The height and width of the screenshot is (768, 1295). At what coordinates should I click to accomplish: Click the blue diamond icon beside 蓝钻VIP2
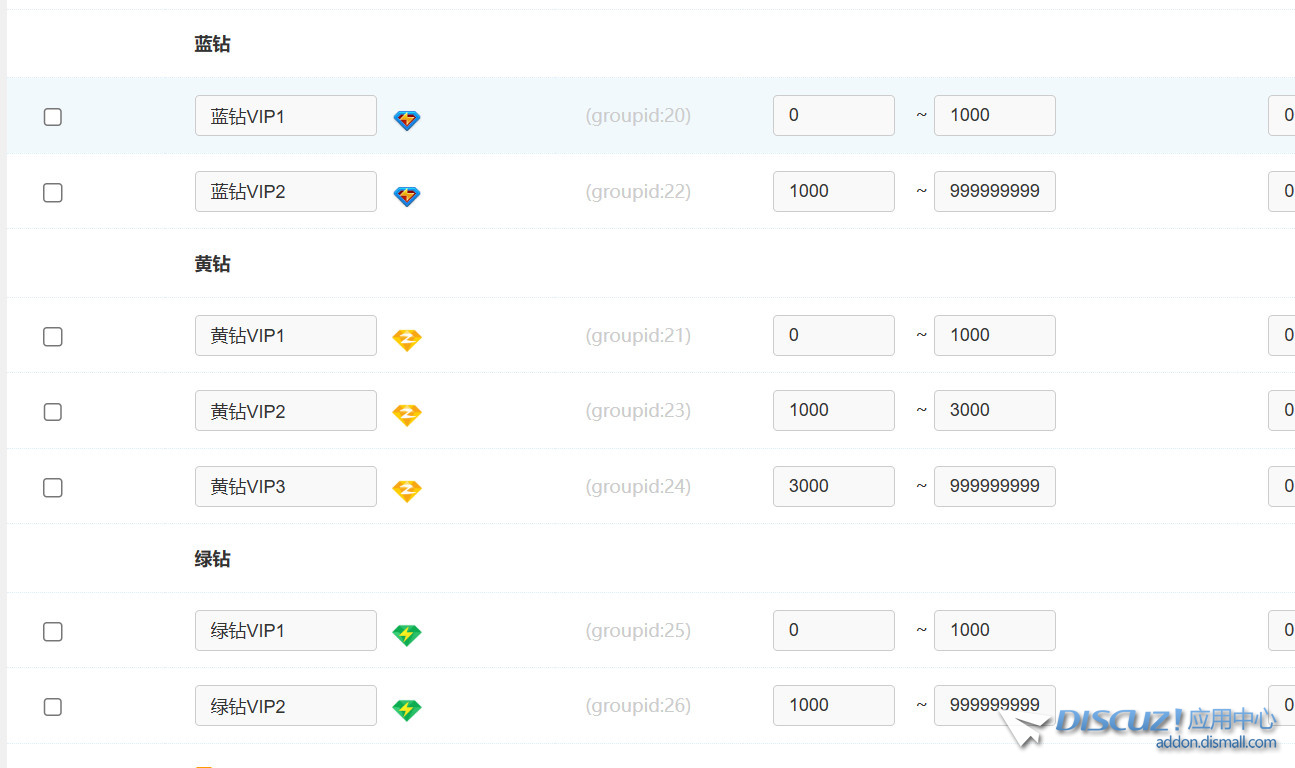pyautogui.click(x=407, y=196)
